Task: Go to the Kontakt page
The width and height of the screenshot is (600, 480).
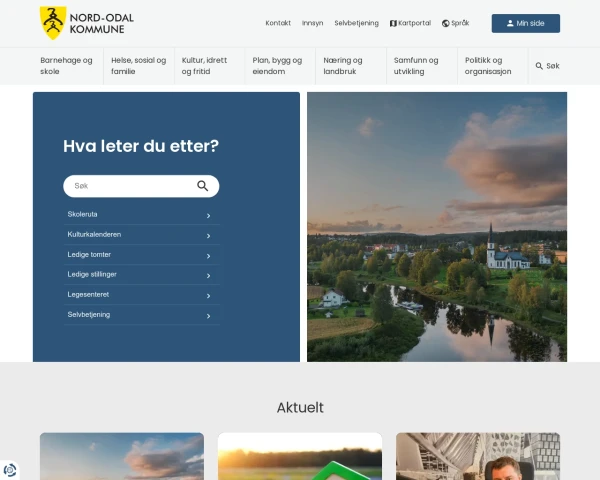Action: (278, 23)
